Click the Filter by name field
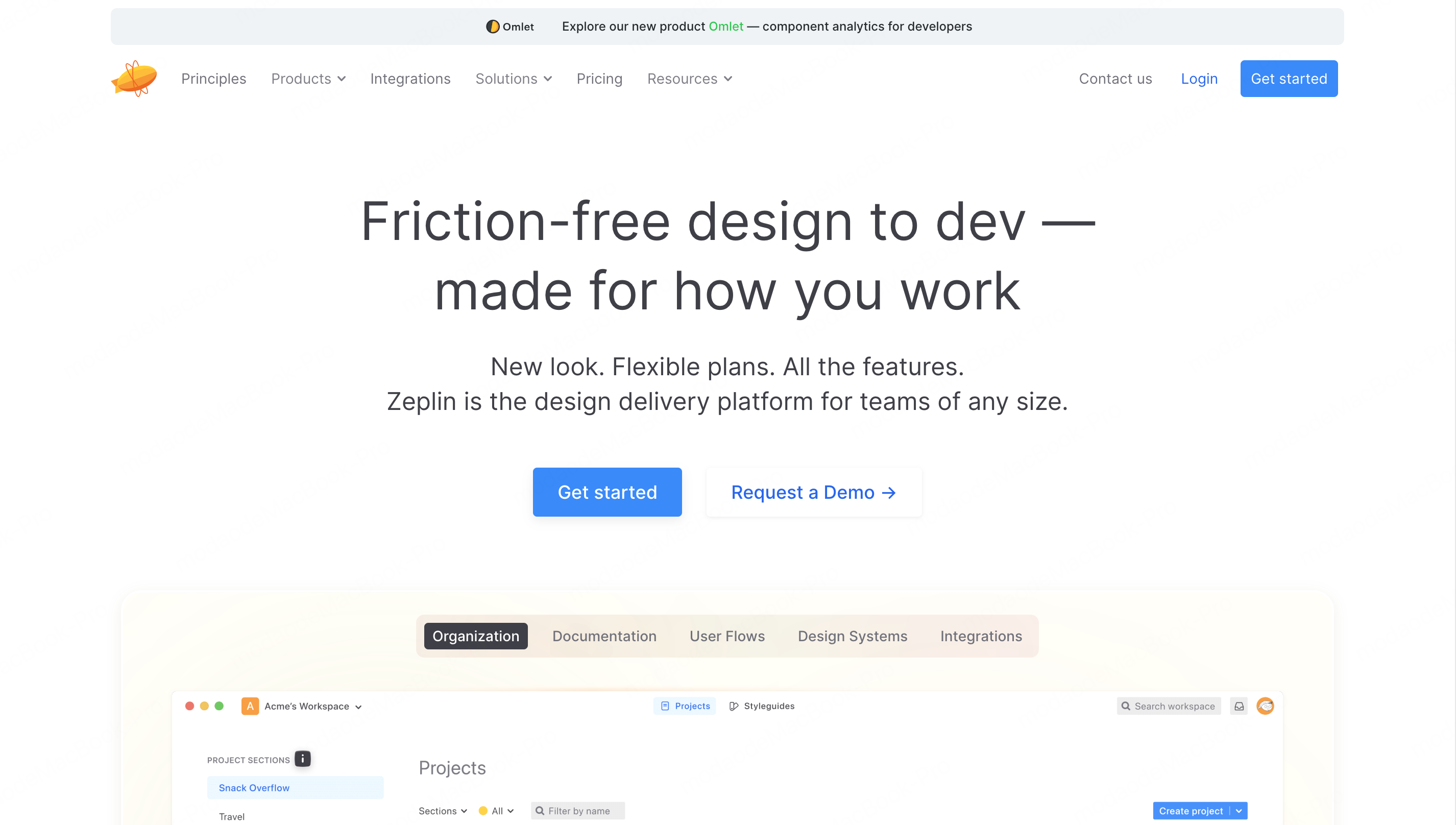This screenshot has width=1456, height=825. click(578, 811)
